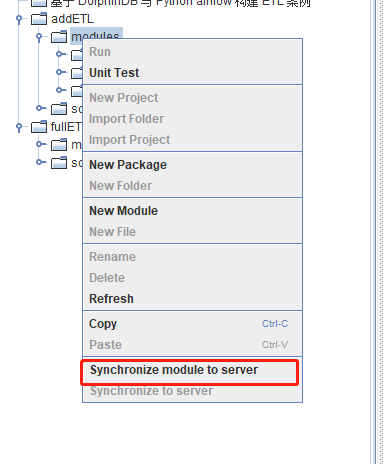
Task: Select Unit Test from context menu
Action: pos(192,73)
